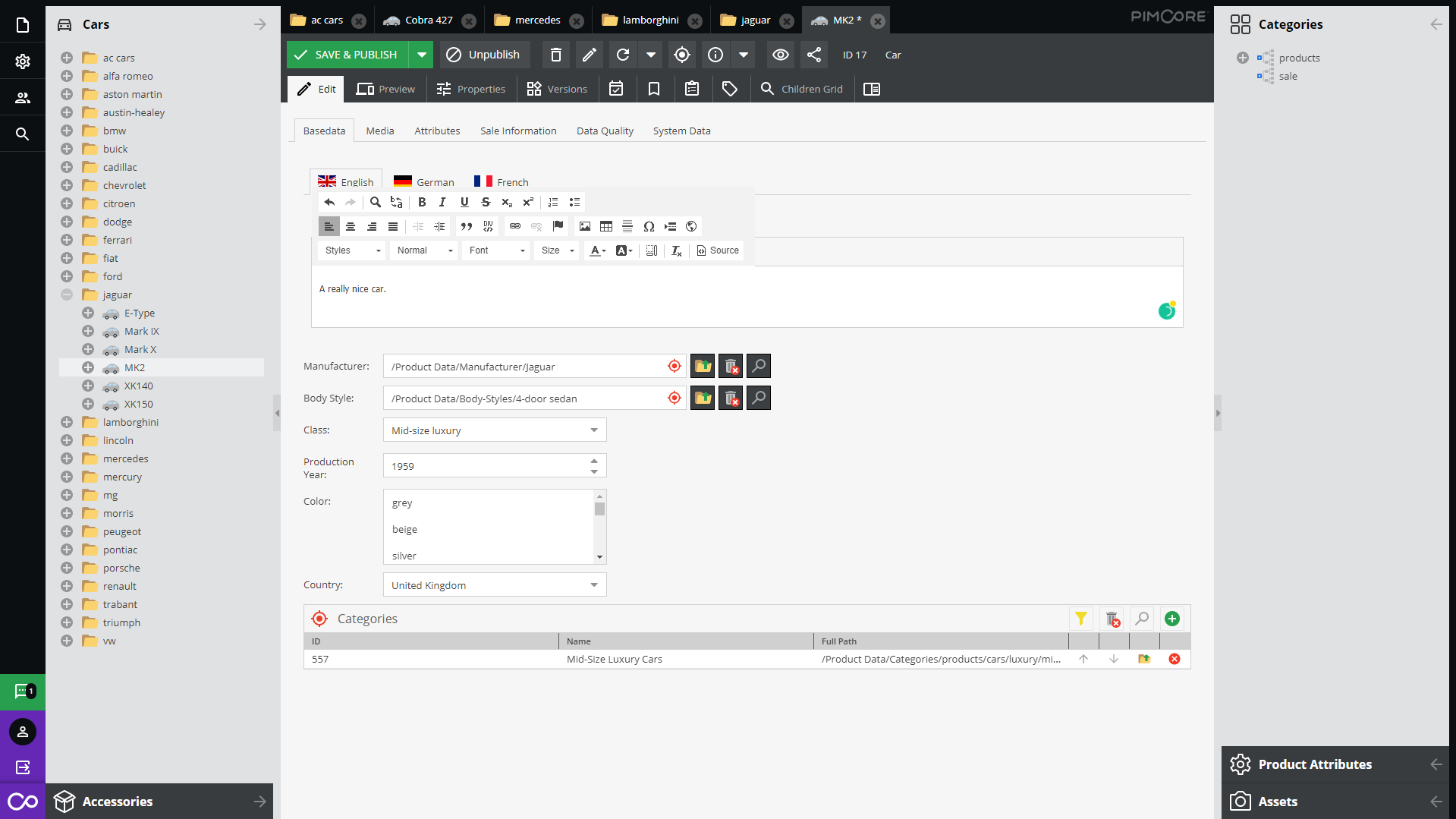Click the logout icon in sidebar

23,767
